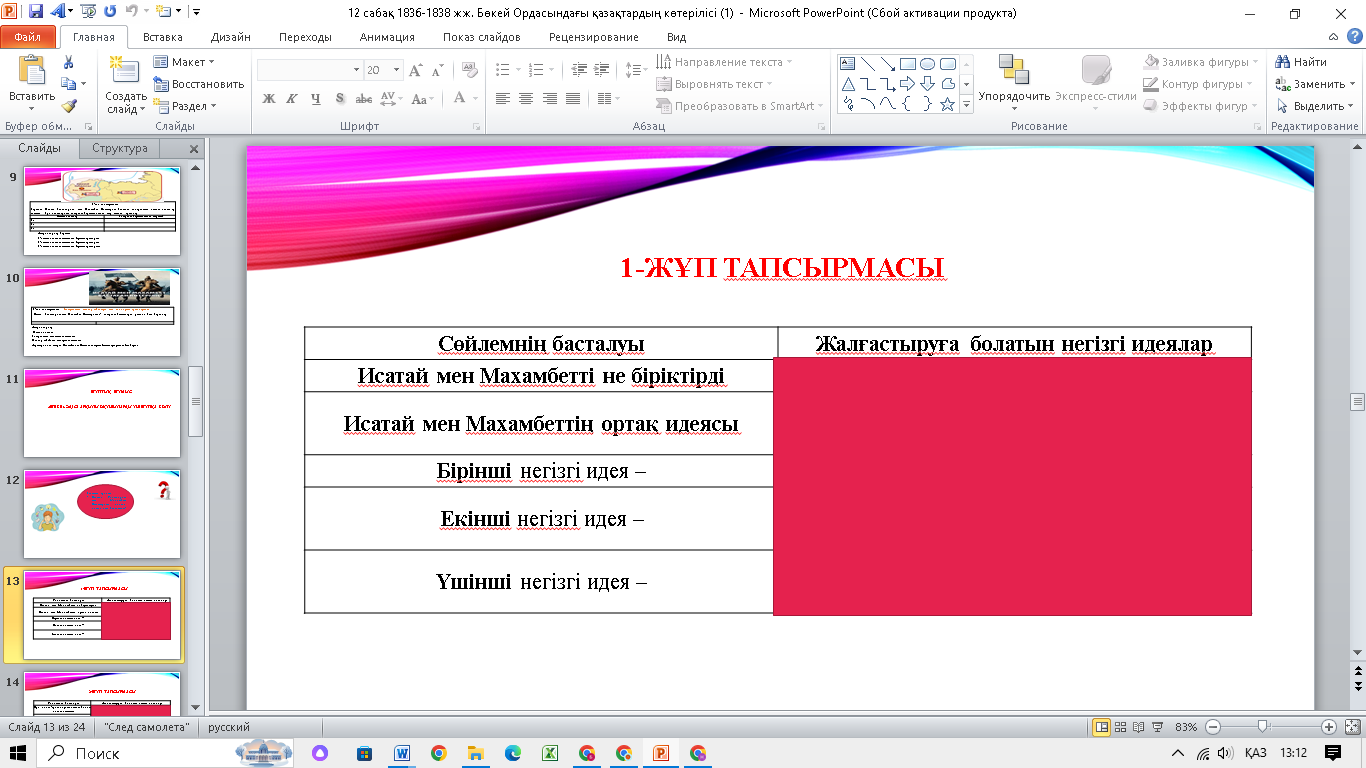Open the Windows Start menu
The width and height of the screenshot is (1366, 768).
19,753
